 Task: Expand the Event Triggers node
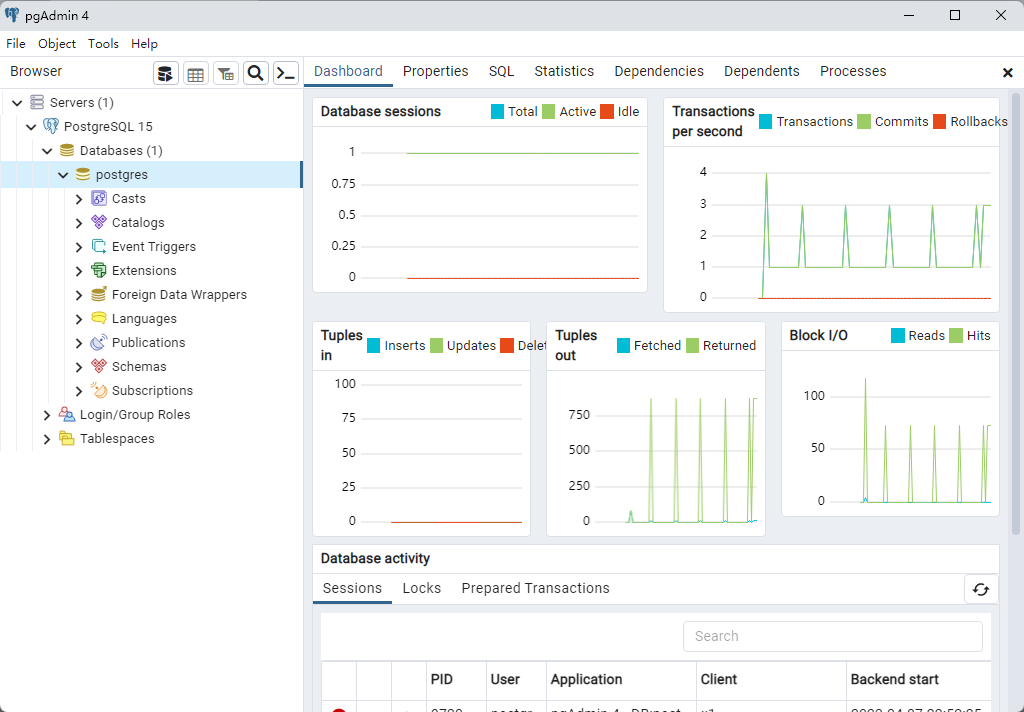79,247
